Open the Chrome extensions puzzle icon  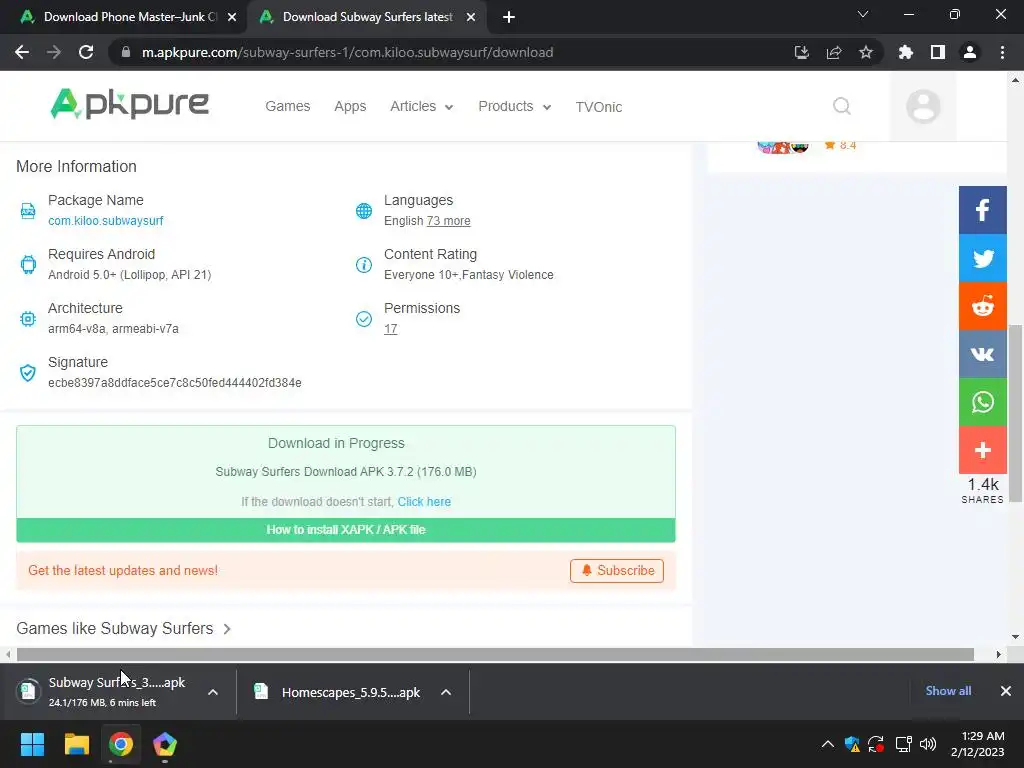tap(905, 52)
